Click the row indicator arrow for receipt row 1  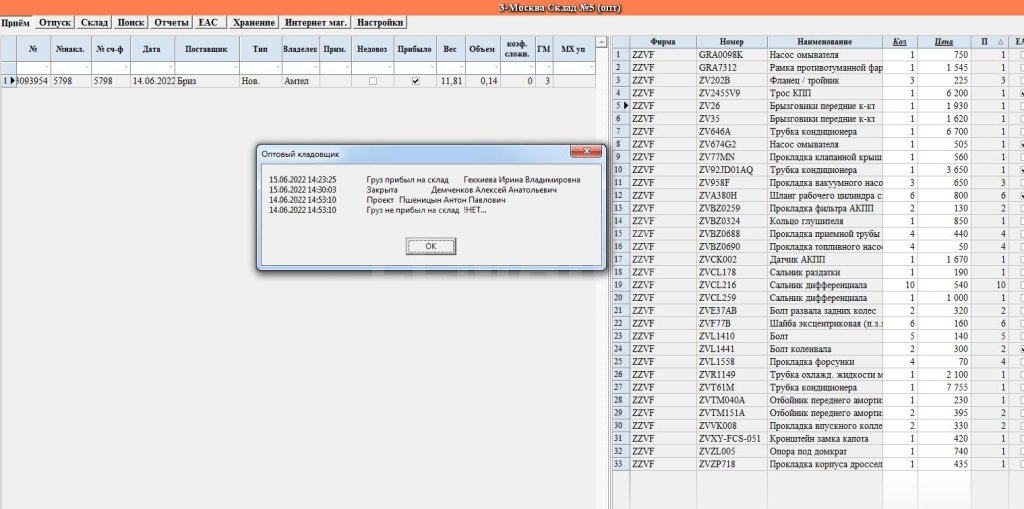[x=13, y=81]
